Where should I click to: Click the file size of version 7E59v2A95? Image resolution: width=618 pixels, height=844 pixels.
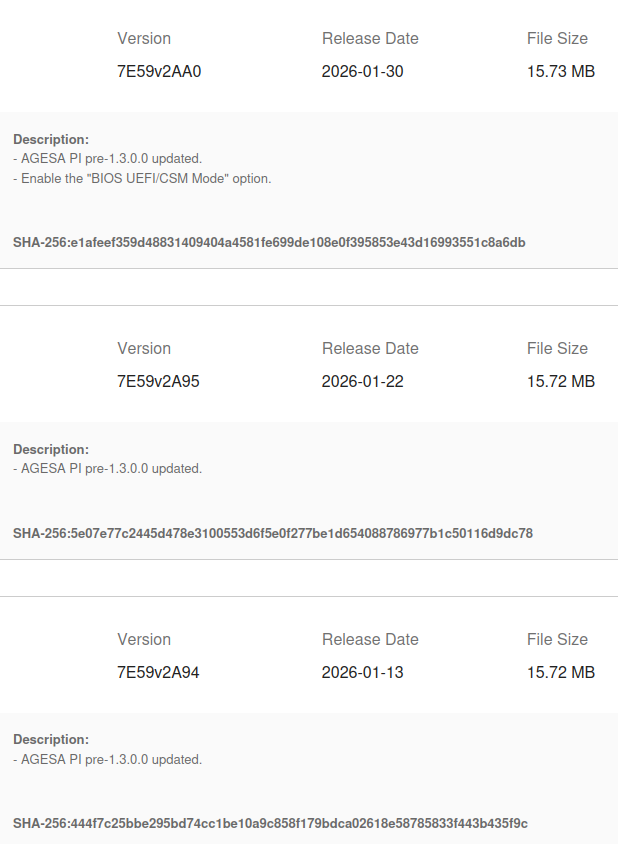tap(560, 381)
